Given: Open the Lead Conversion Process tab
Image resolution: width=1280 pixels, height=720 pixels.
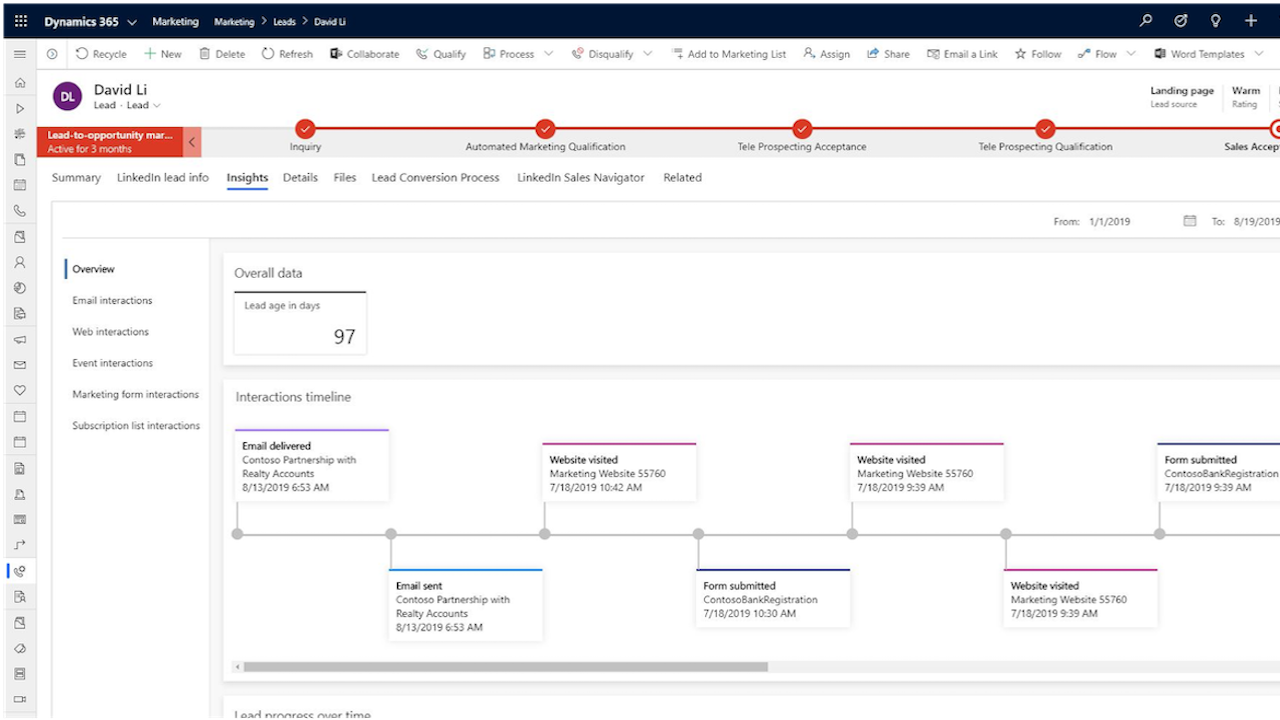Looking at the screenshot, I should [x=435, y=178].
